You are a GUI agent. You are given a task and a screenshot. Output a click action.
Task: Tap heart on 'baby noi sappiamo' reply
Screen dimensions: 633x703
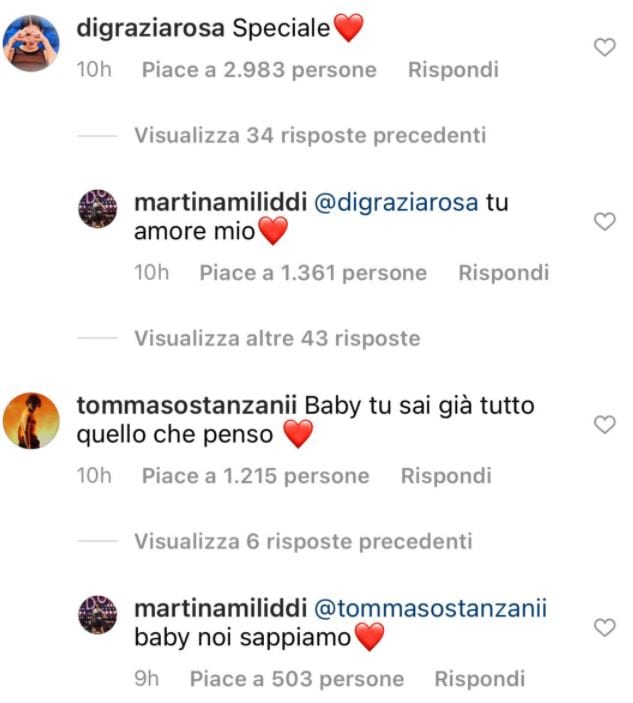tap(605, 627)
